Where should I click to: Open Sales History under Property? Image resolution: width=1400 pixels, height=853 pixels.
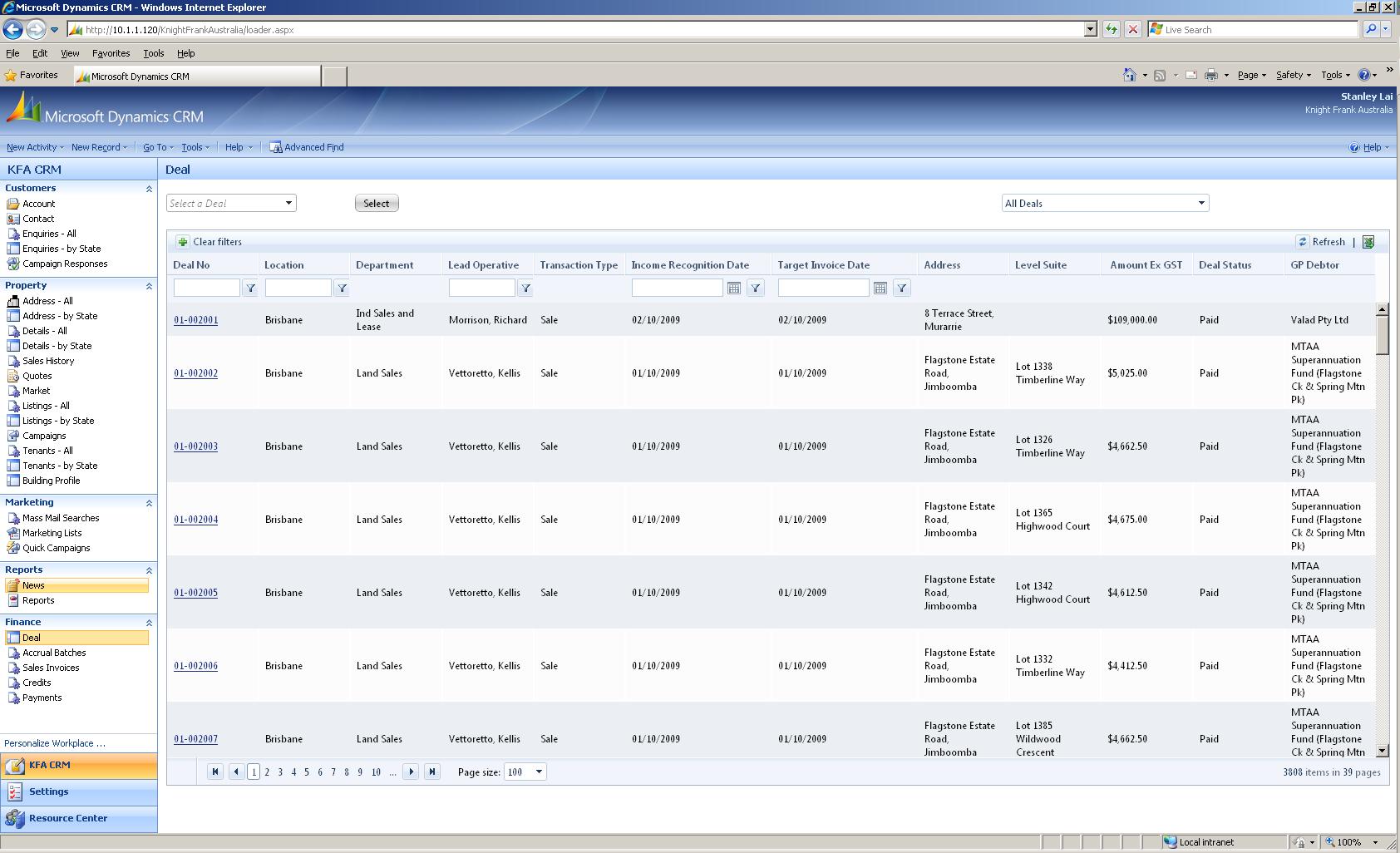[x=48, y=361]
